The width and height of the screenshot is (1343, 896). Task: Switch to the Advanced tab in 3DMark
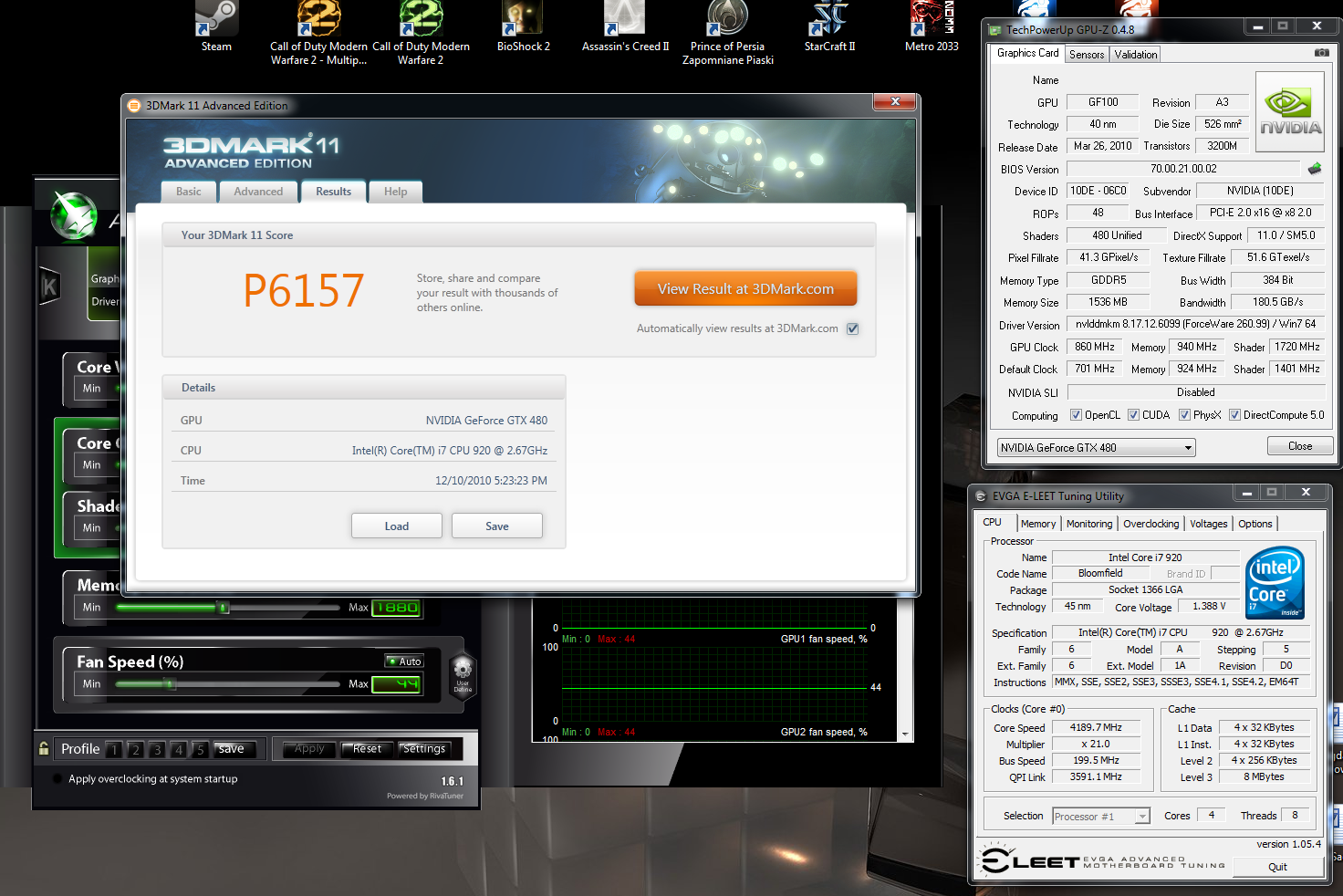coord(258,192)
